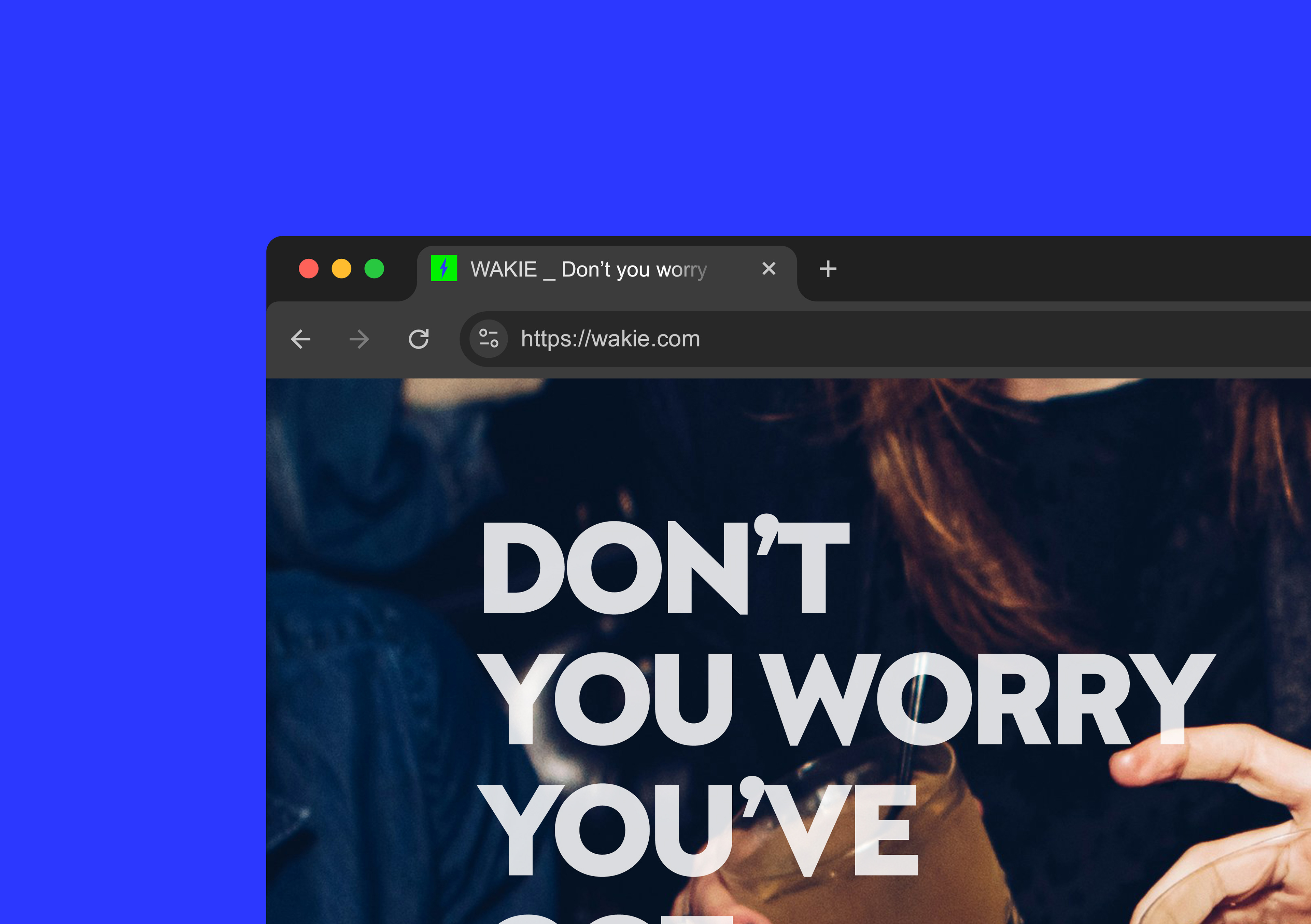Close the WAKIE tab

[769, 268]
